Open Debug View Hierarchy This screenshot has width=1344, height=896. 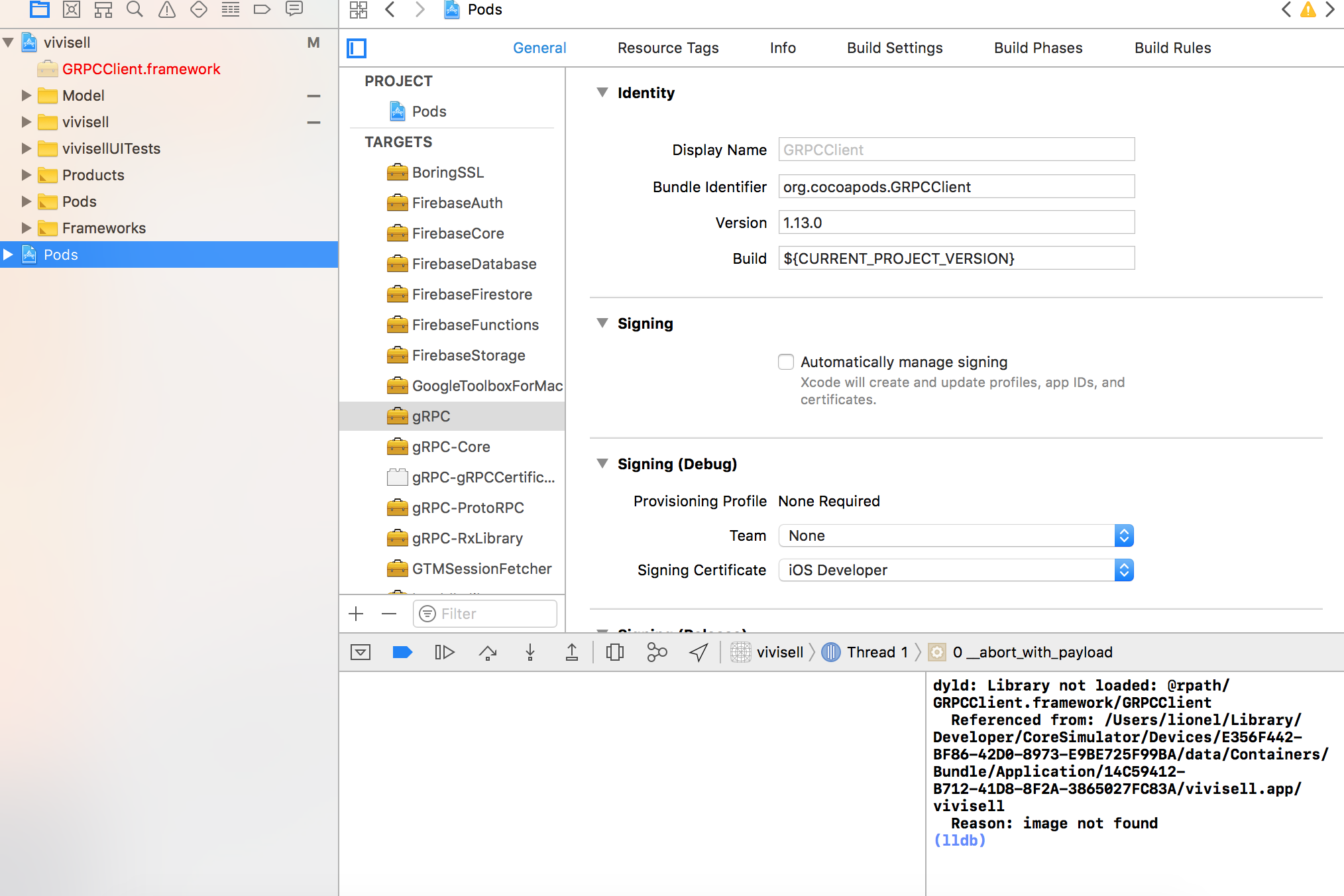(614, 652)
